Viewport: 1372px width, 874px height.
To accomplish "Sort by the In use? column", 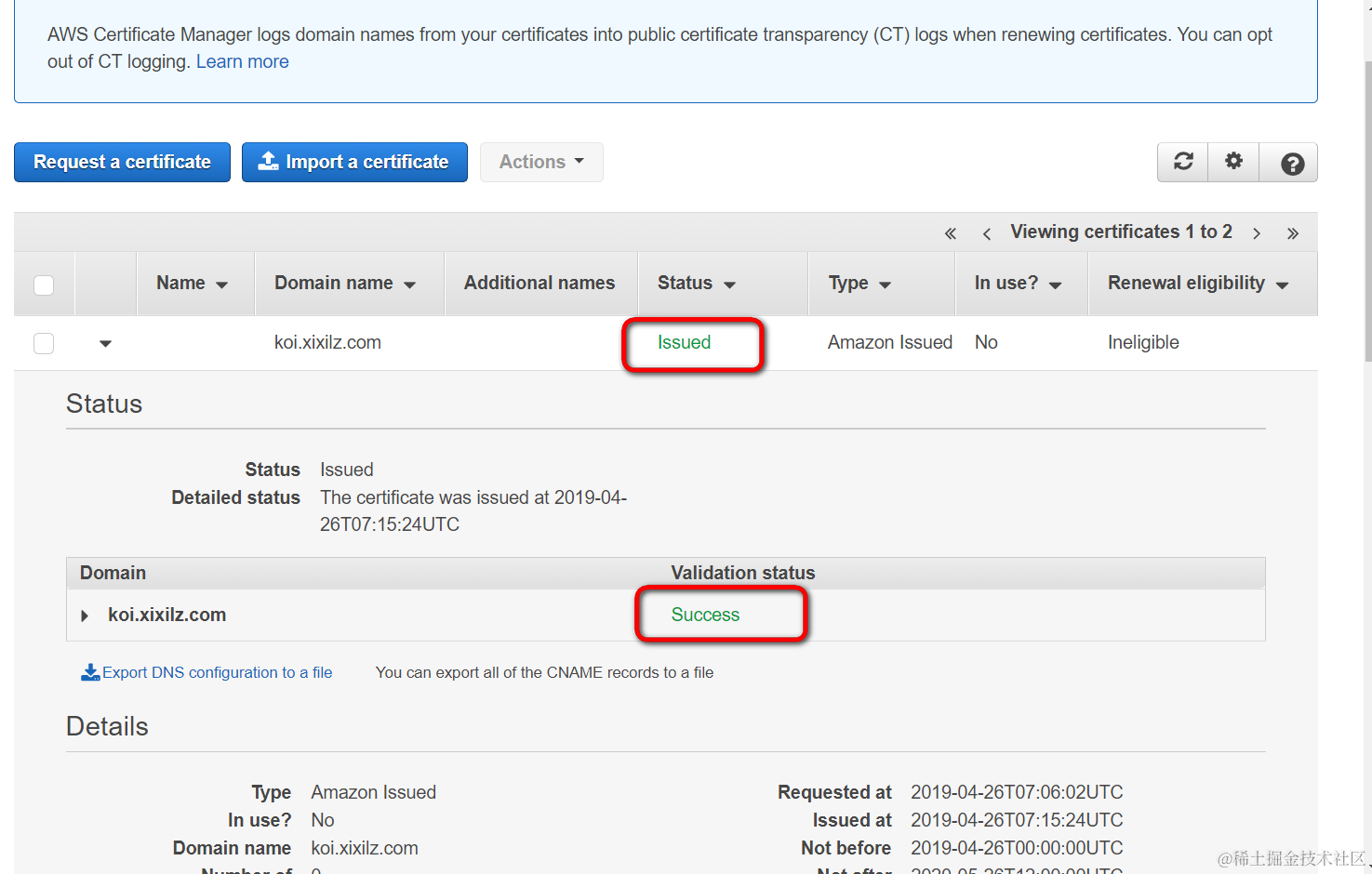I will (1018, 284).
